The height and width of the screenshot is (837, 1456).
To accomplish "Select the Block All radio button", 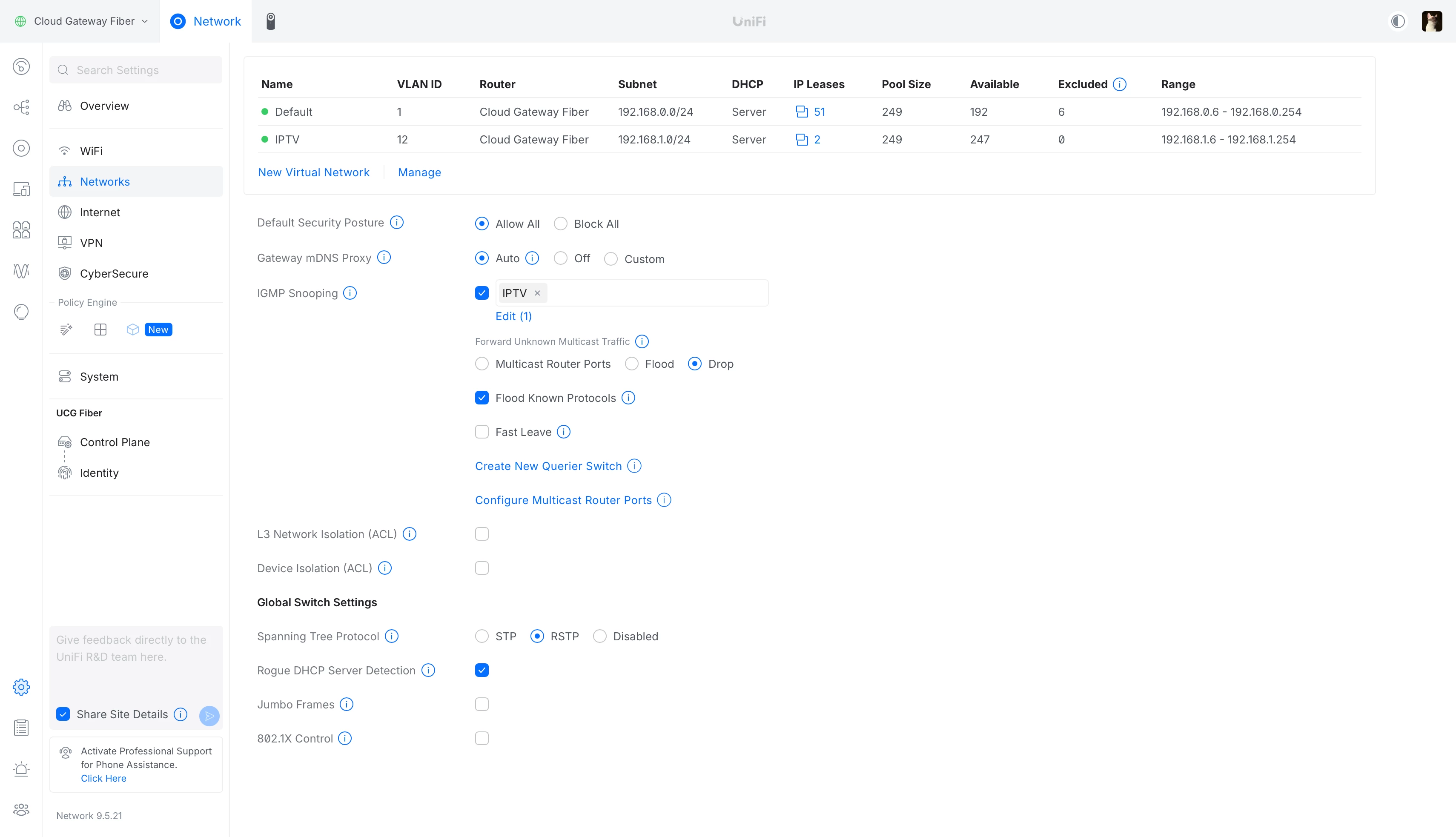I will pos(560,224).
